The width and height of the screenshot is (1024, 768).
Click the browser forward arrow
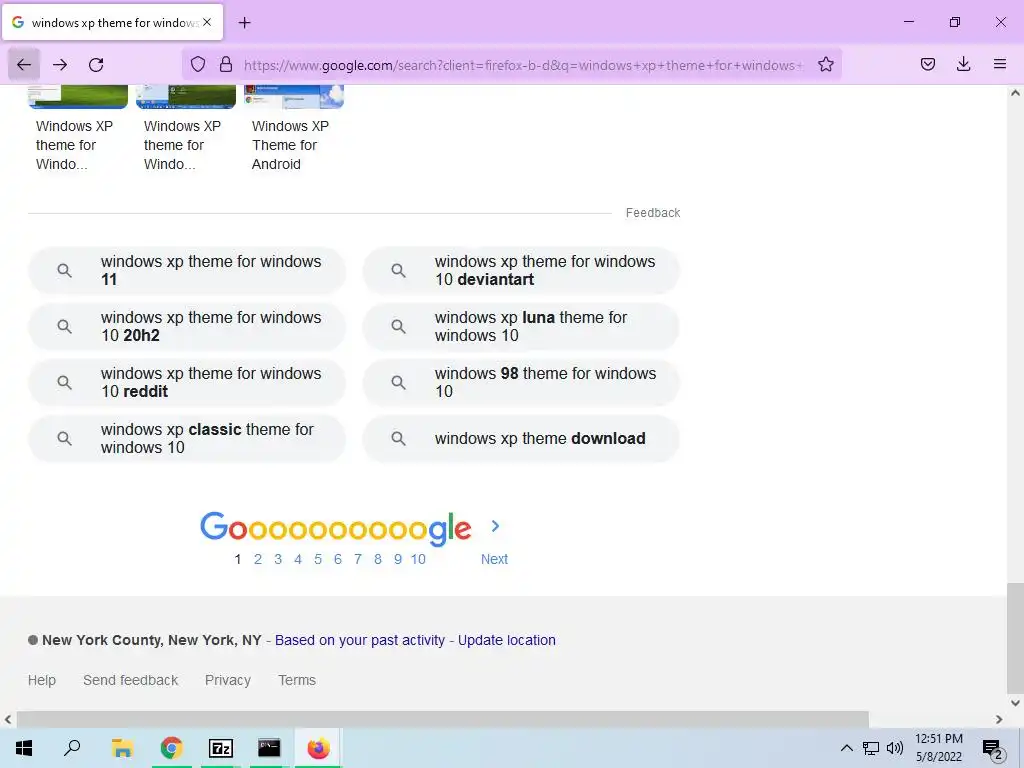click(60, 65)
